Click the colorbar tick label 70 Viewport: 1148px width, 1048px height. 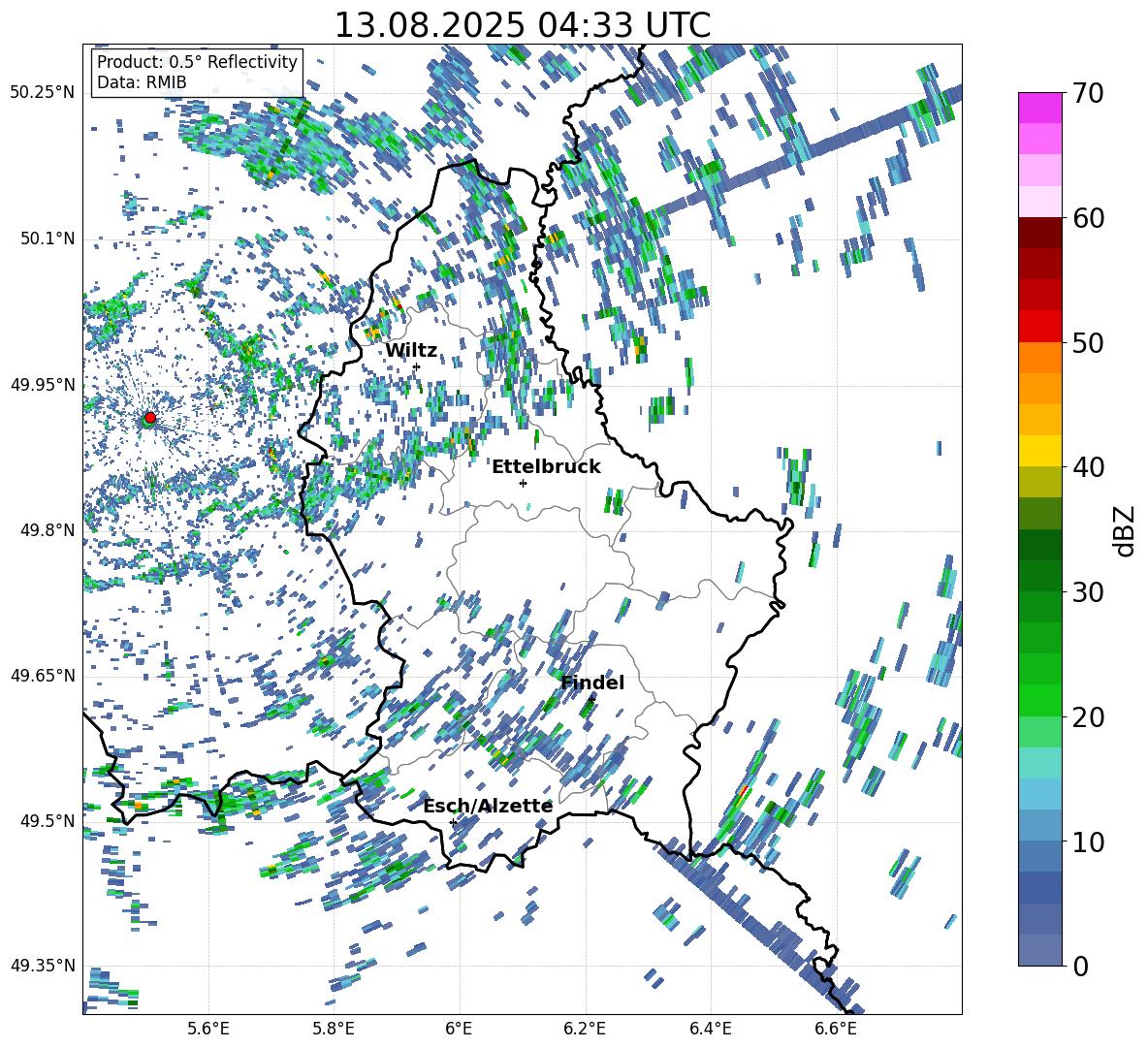click(x=1088, y=93)
